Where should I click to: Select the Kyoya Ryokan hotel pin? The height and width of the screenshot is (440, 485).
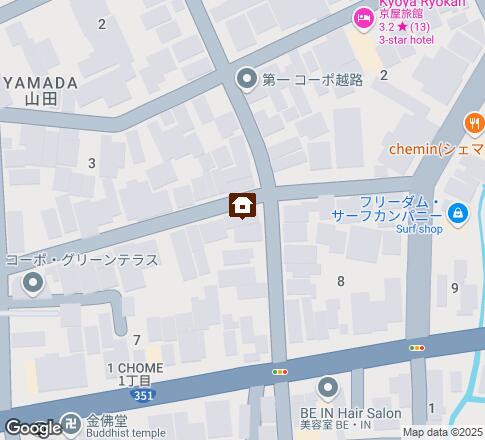pos(363,19)
